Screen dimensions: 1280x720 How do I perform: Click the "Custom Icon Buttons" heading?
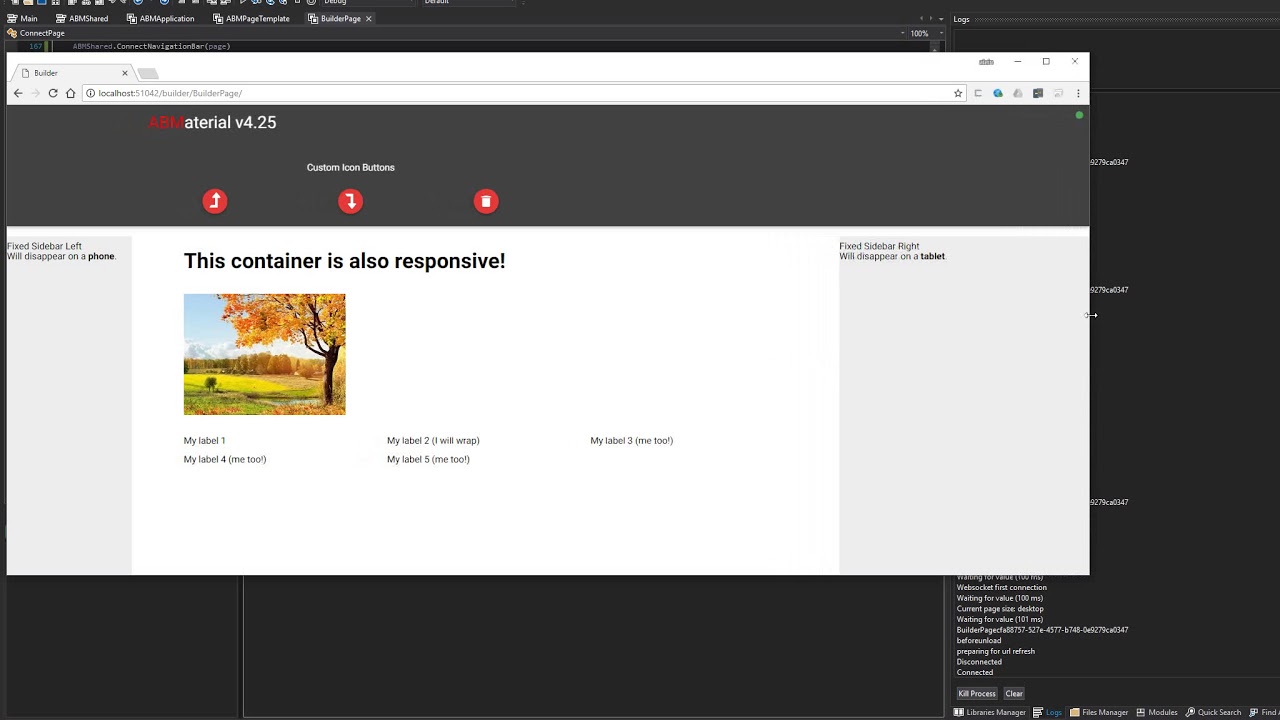(351, 167)
